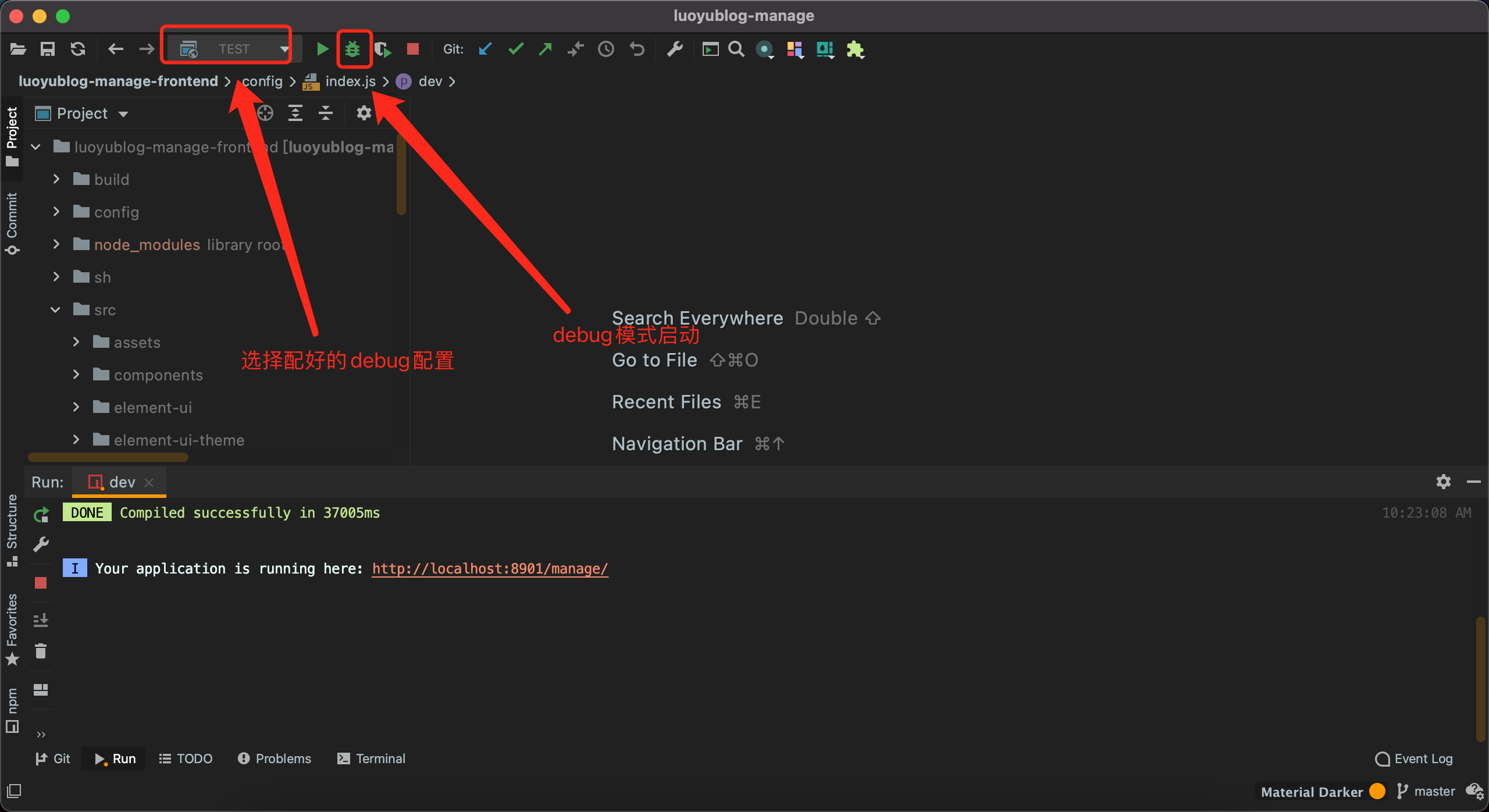Commit changes using the green checkmark

pyautogui.click(x=515, y=49)
